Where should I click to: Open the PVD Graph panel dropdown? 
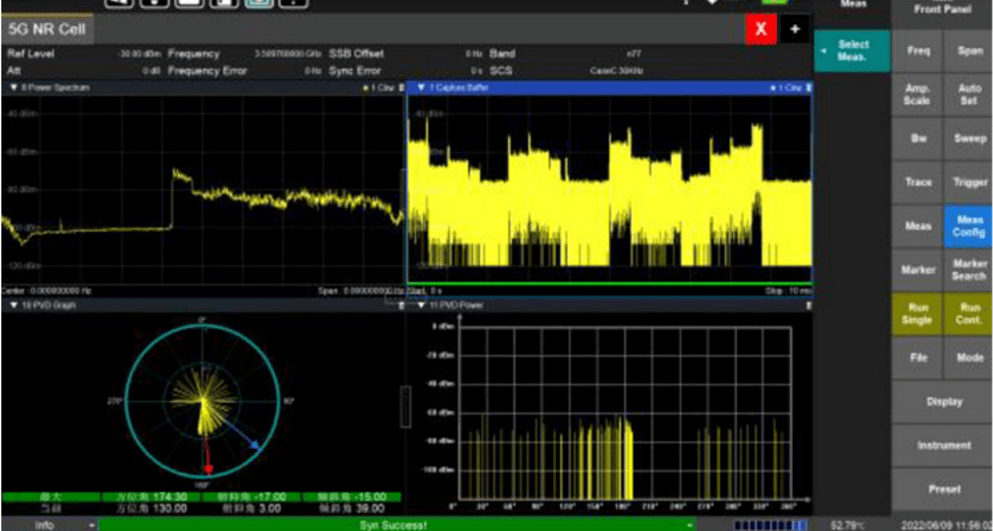point(13,305)
